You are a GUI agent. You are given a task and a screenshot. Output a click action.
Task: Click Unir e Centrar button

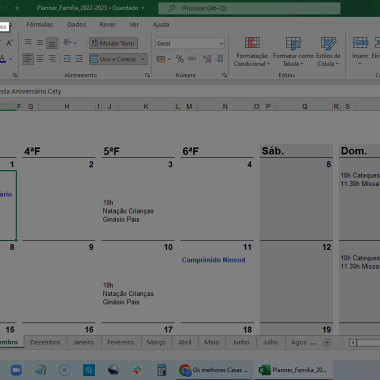pos(114,59)
